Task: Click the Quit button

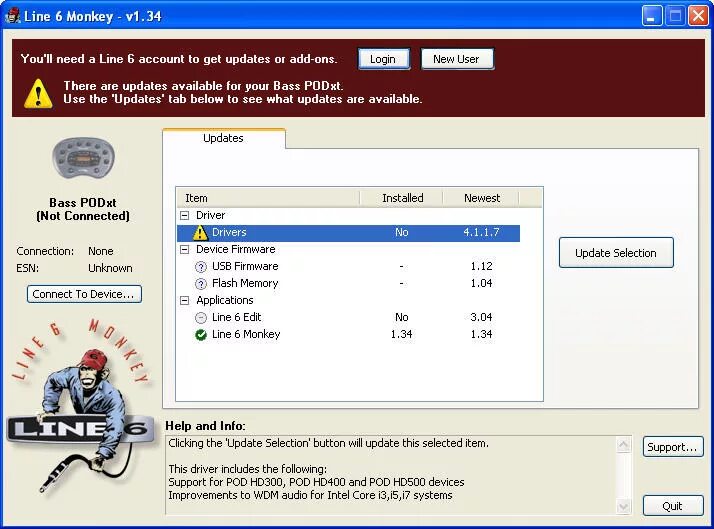Action: tap(673, 506)
